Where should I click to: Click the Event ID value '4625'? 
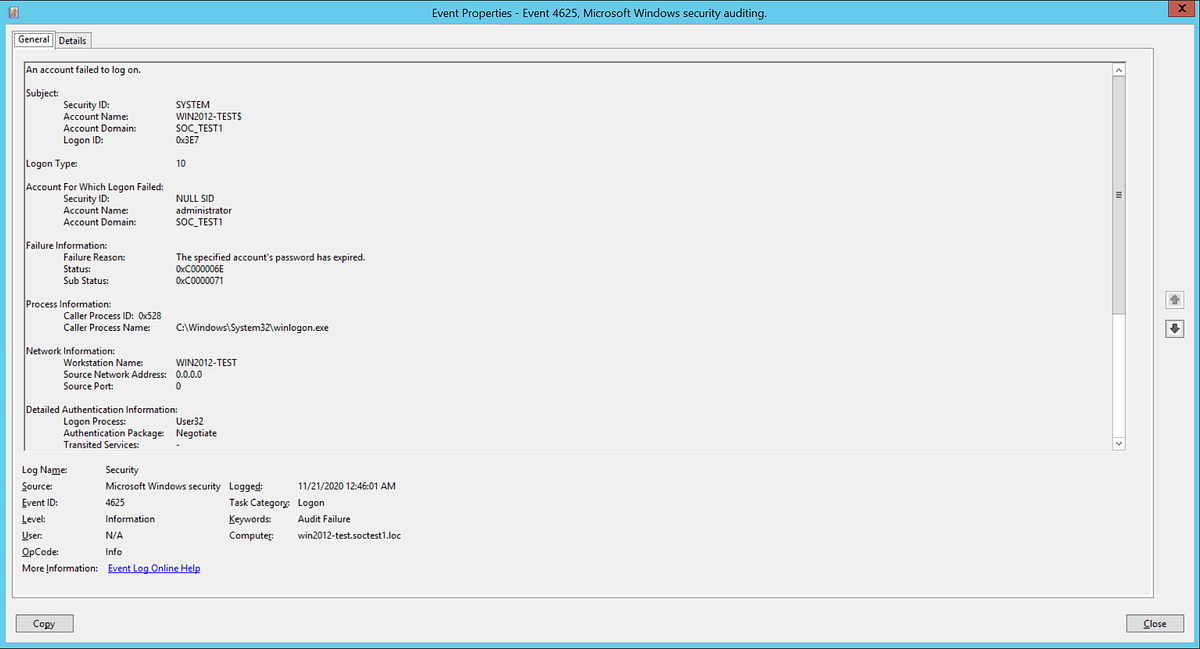[x=115, y=502]
